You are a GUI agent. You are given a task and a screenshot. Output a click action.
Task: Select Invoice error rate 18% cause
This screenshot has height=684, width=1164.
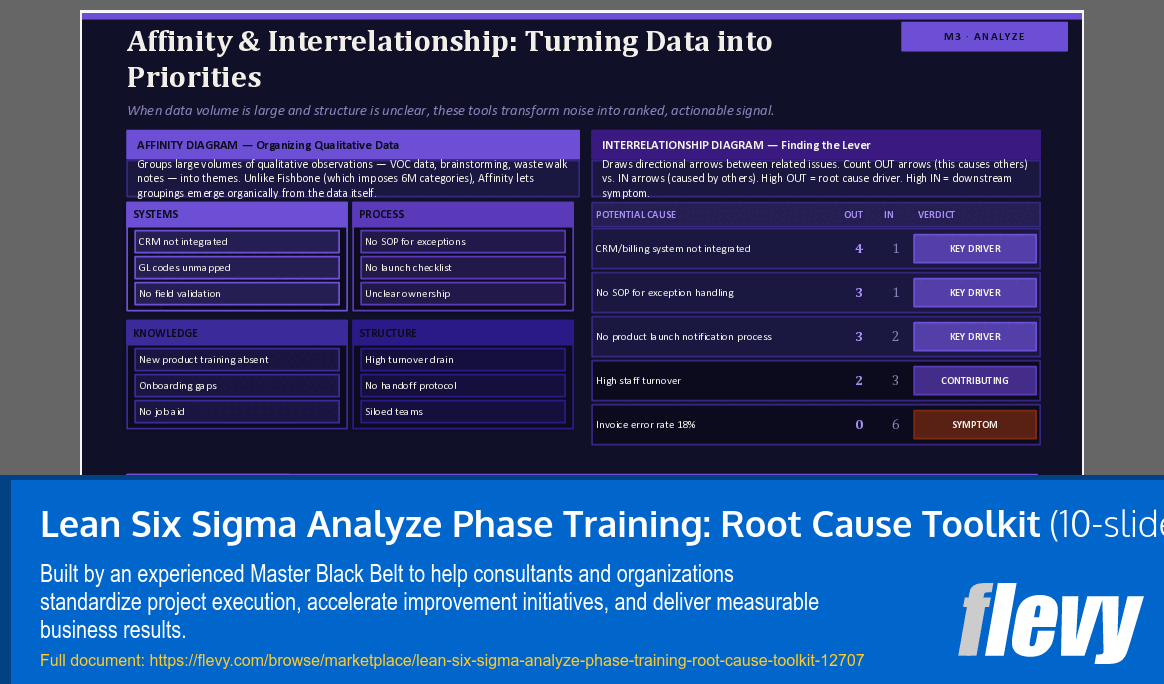click(645, 425)
